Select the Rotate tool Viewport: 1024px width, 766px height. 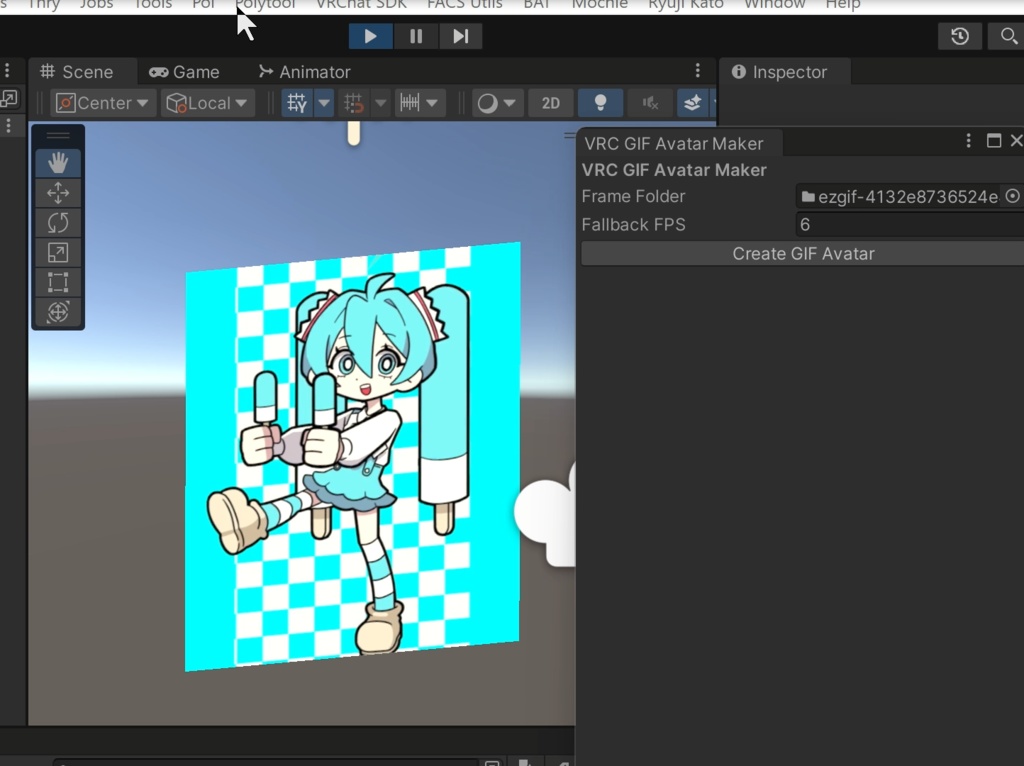tap(58, 222)
